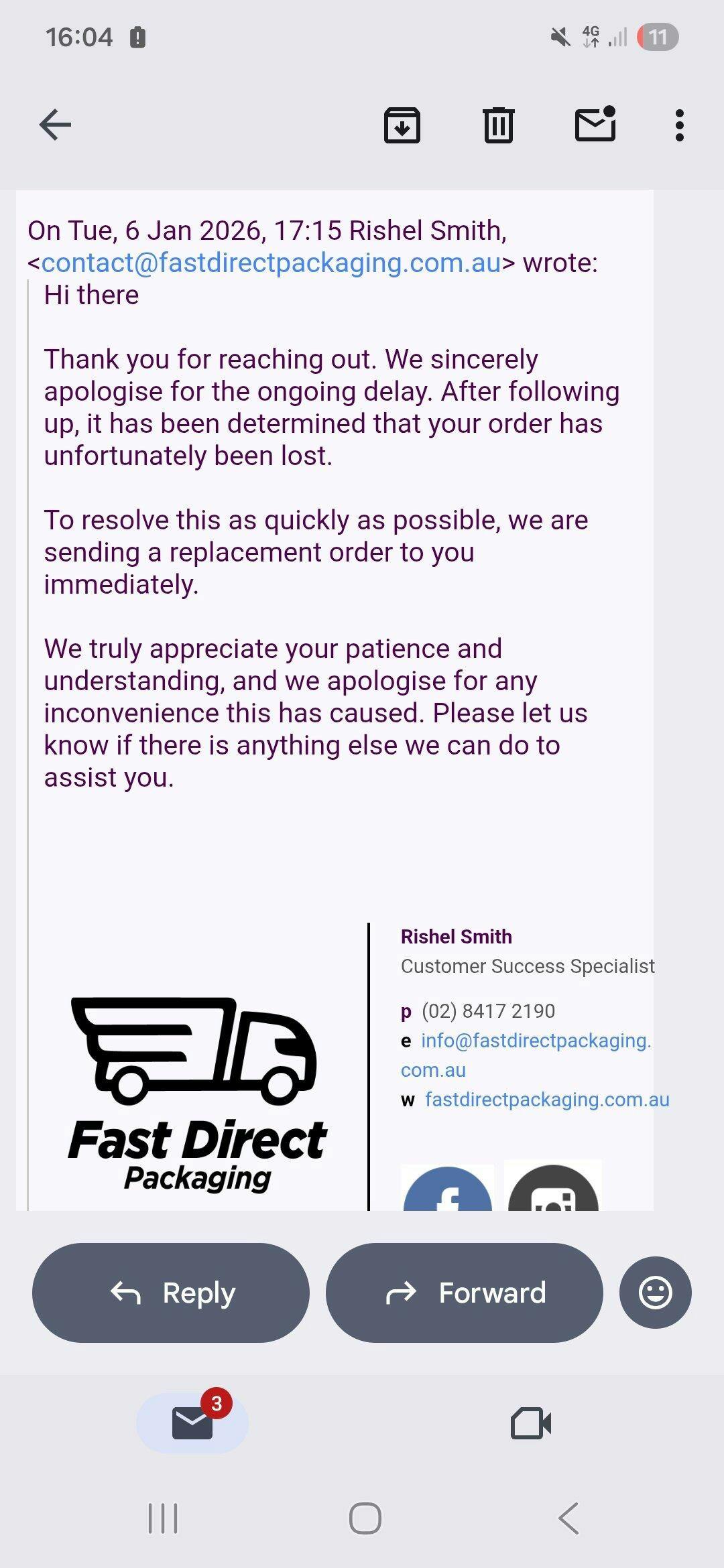The image size is (724, 1568).
Task: Open the contact@fastdirectpackaging.com.au sender address
Action: click(x=271, y=263)
